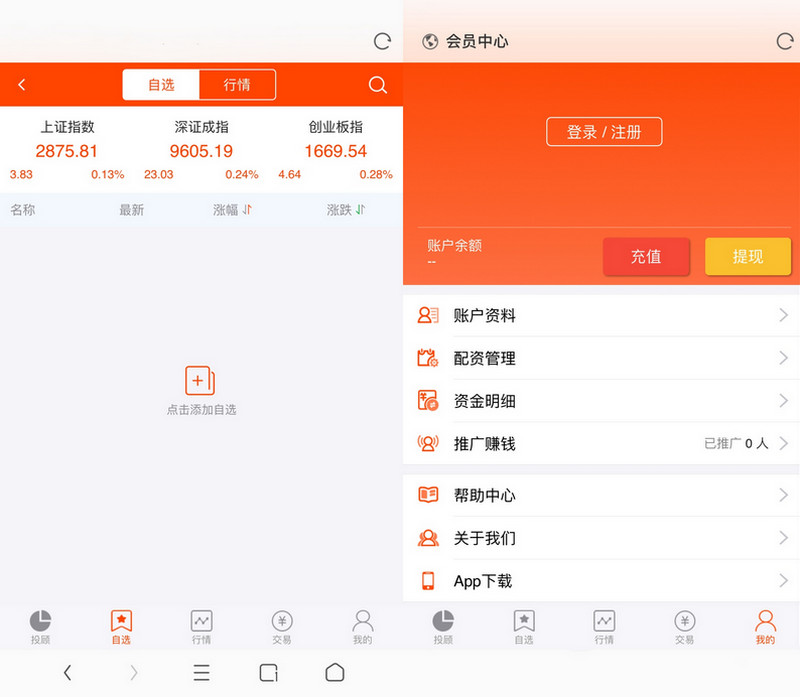Click the 最新 column header
This screenshot has width=800, height=697.
pos(132,210)
